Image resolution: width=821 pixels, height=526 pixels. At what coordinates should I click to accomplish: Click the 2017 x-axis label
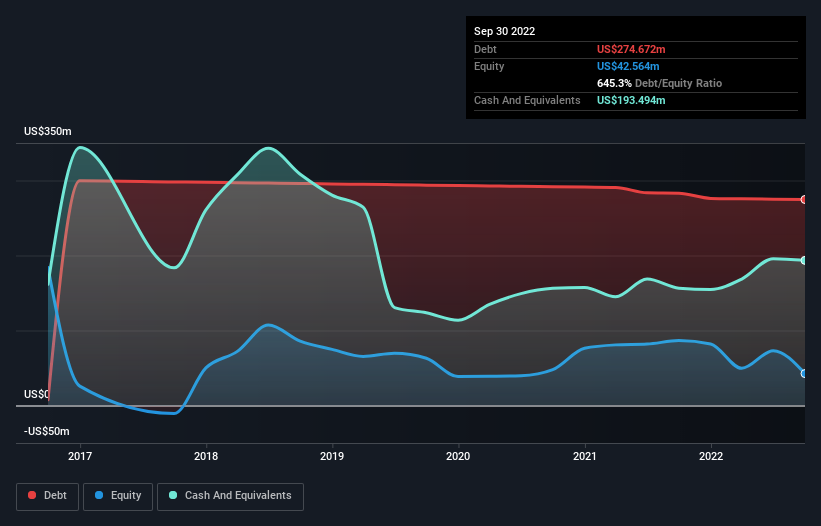coord(80,456)
